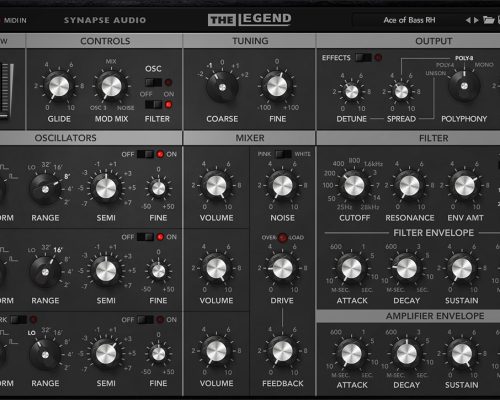Screen dimensions: 500x400
Task: Click the oscillator 3 mixer VOLUME knob
Action: click(216, 351)
